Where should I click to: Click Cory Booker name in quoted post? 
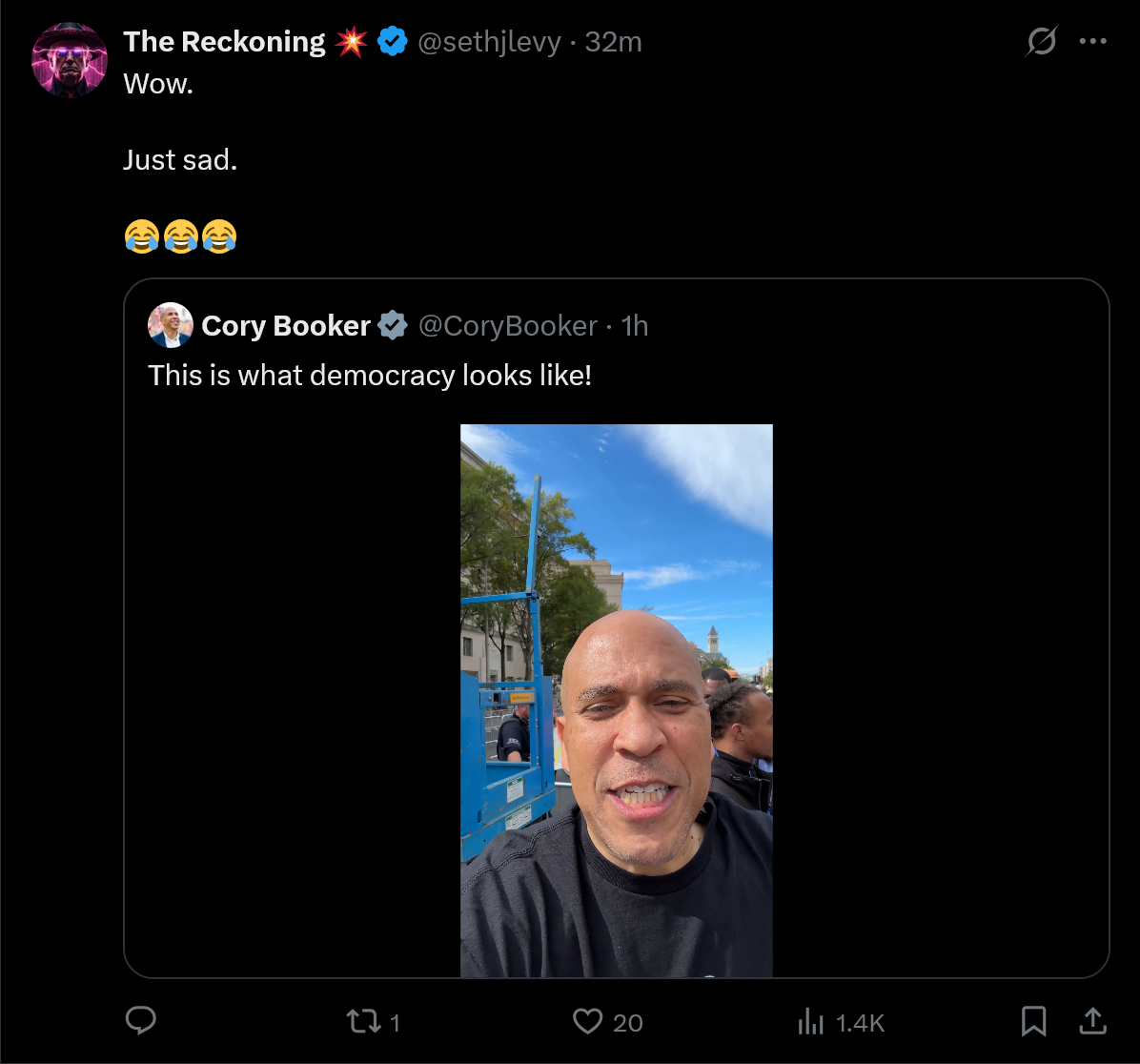point(285,326)
